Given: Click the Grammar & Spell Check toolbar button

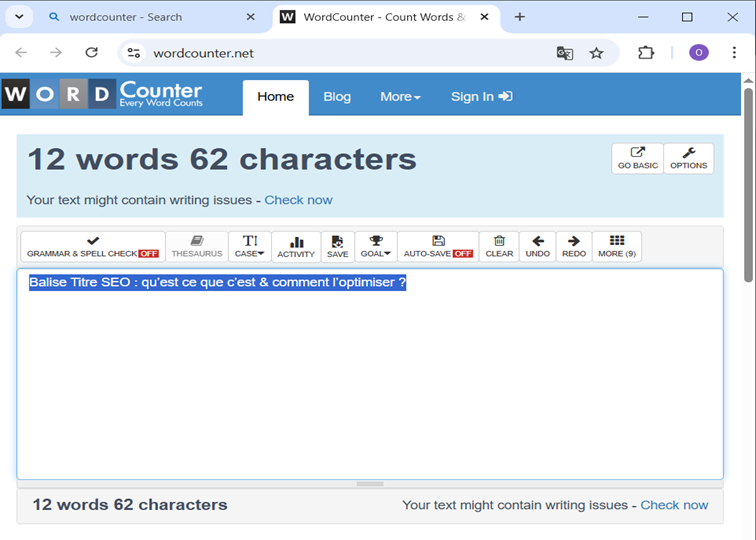Looking at the screenshot, I should tap(93, 247).
